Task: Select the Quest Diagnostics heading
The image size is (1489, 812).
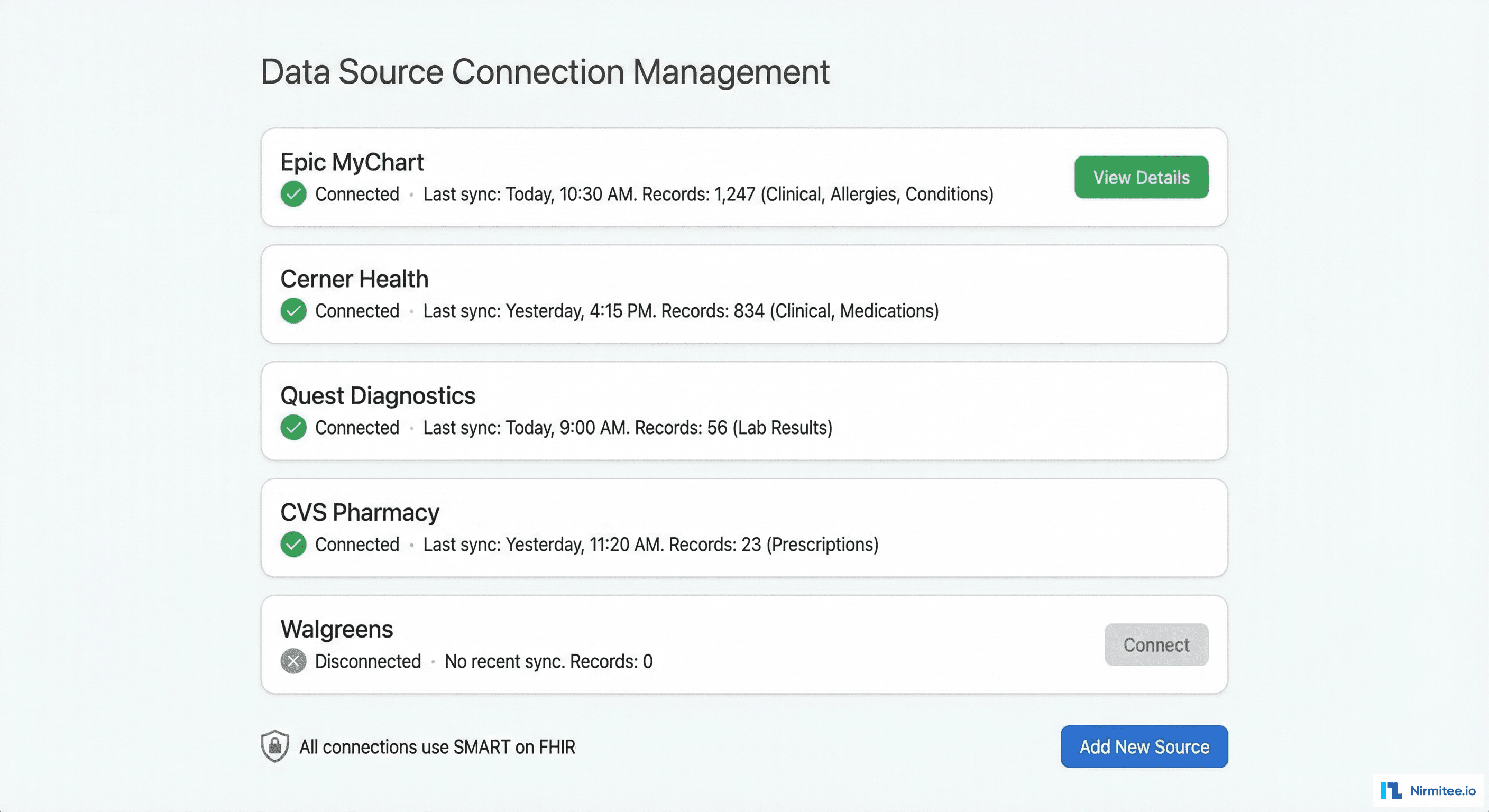Action: (x=378, y=396)
